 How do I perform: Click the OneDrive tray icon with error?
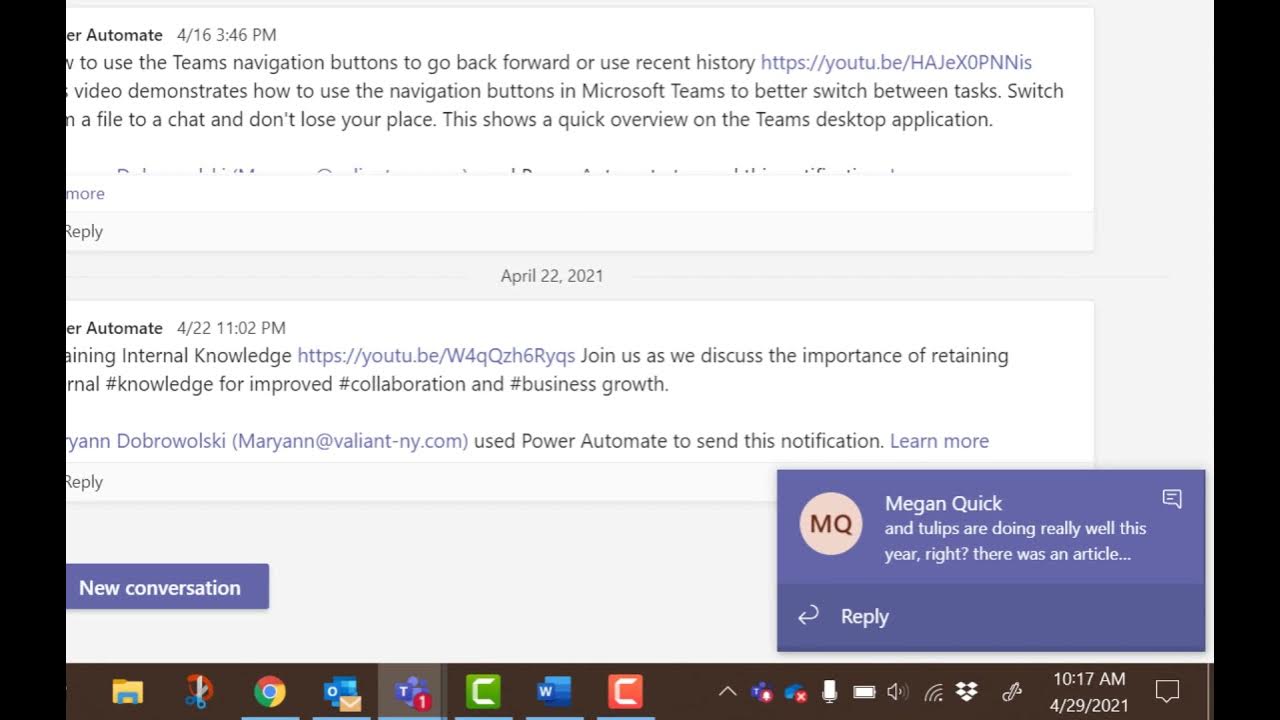pos(796,691)
